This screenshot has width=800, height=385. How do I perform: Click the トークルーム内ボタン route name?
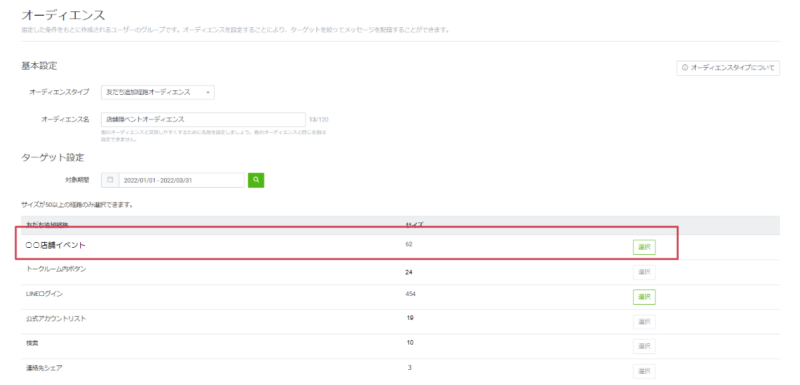[x=56, y=269]
